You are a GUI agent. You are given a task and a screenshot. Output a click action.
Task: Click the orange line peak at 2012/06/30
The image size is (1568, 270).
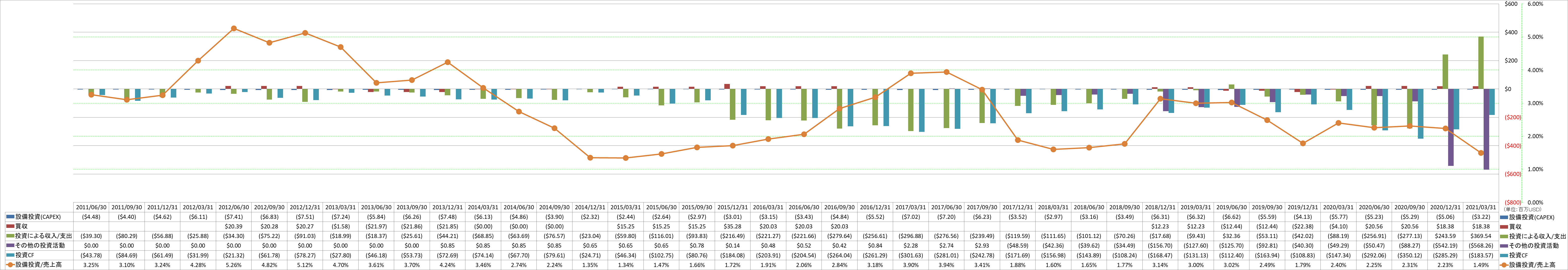pyautogui.click(x=234, y=29)
